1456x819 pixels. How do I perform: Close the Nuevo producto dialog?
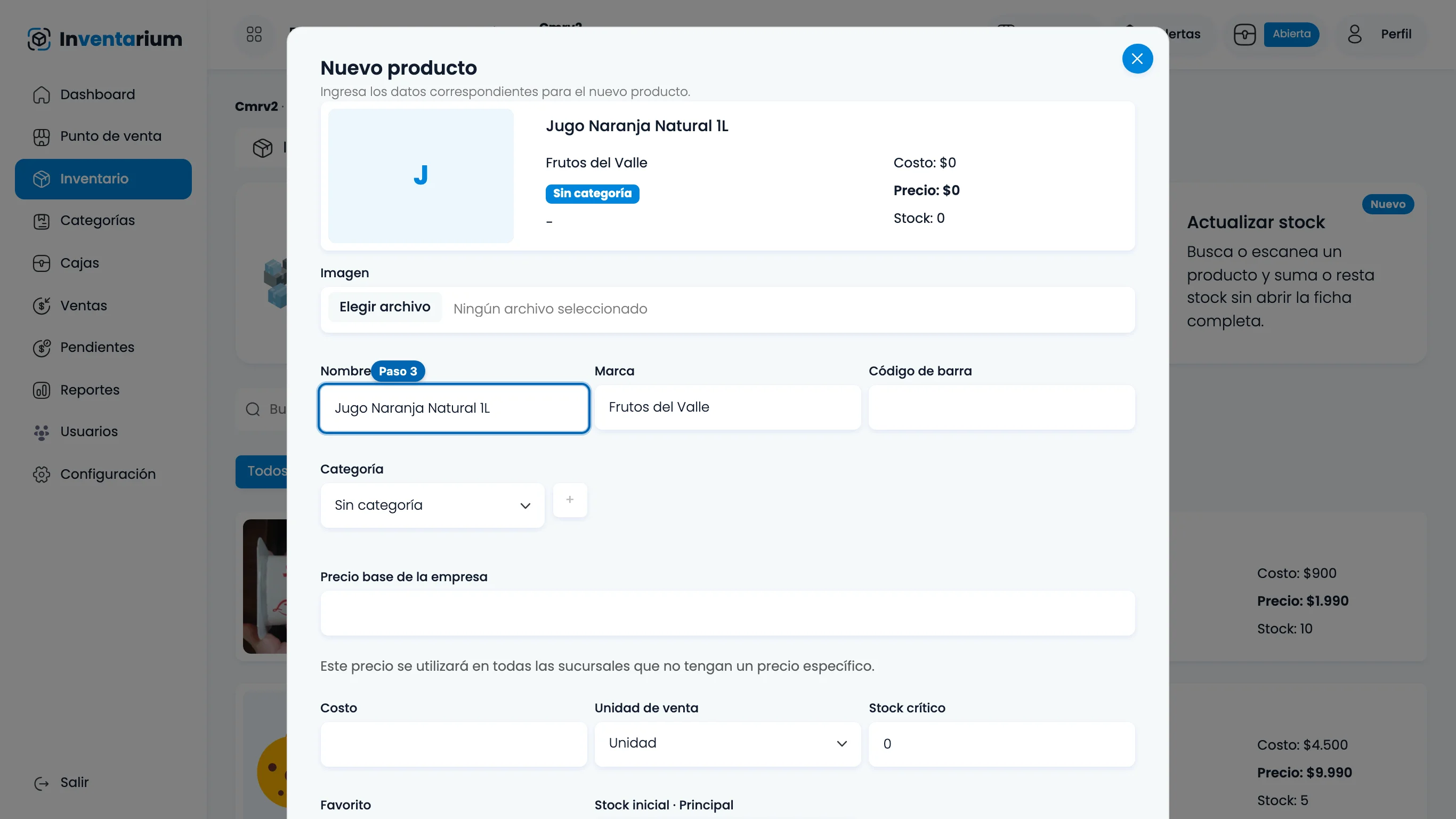[1137, 59]
